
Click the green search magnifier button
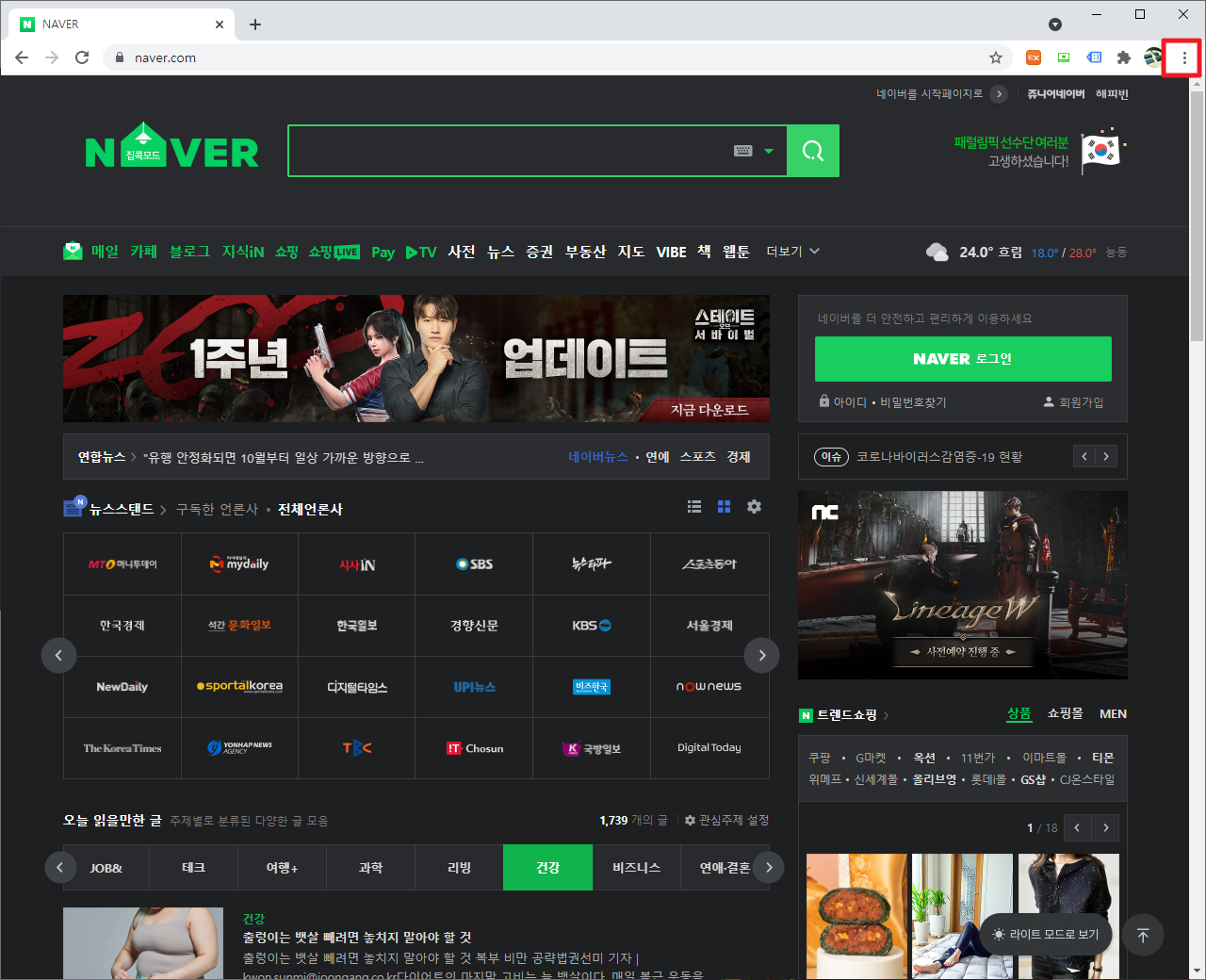click(813, 151)
